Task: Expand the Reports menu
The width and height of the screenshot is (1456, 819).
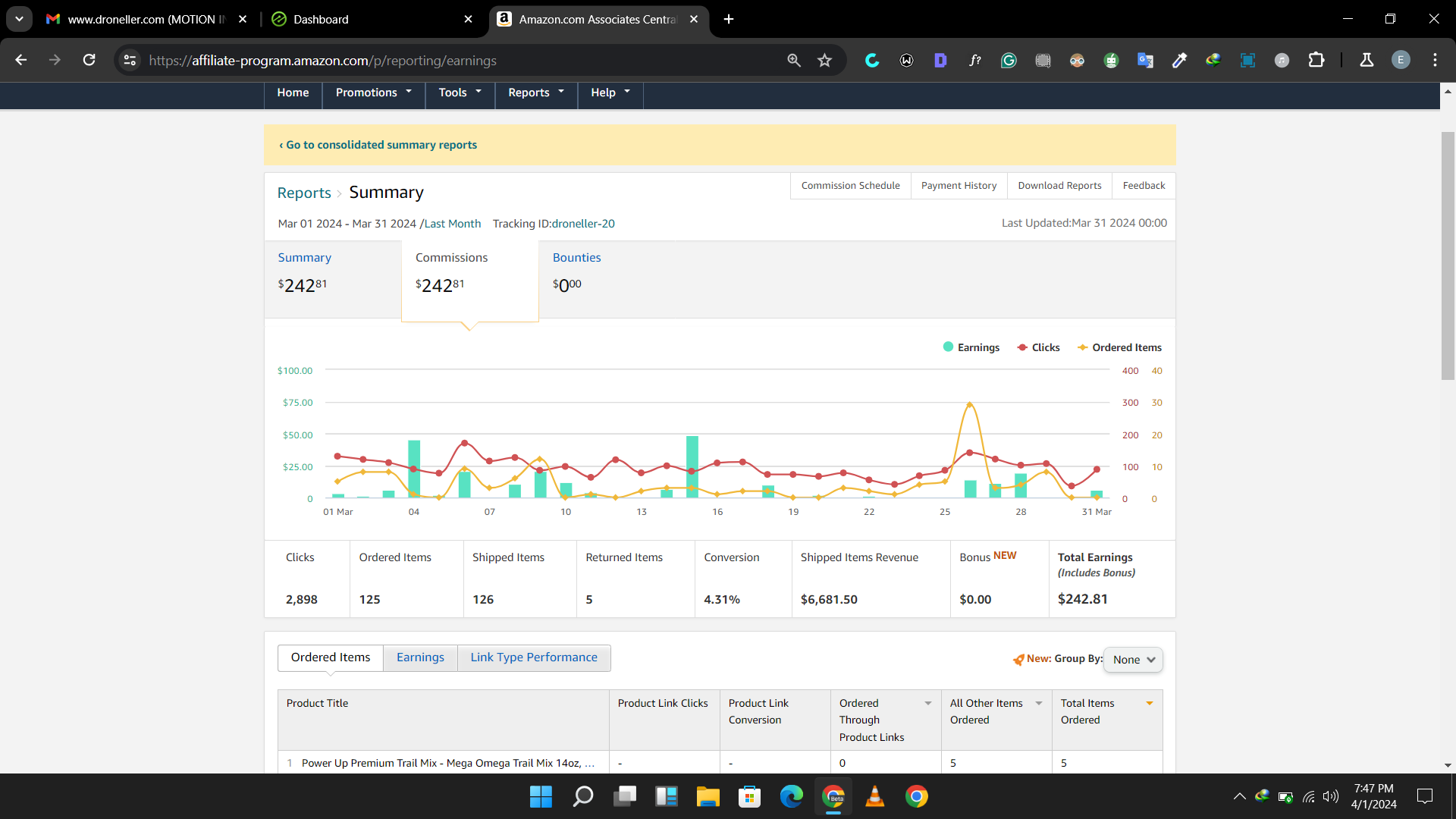Action: tap(536, 93)
